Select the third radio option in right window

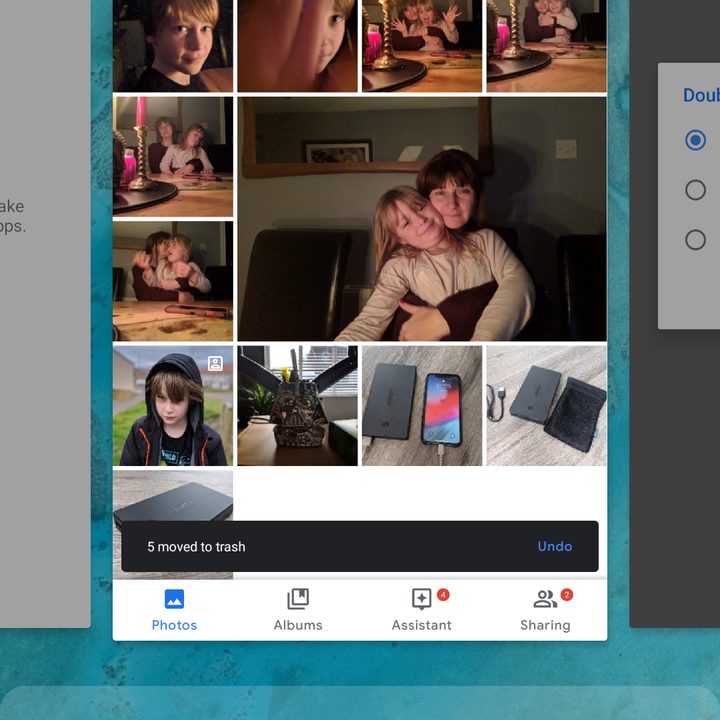[695, 240]
